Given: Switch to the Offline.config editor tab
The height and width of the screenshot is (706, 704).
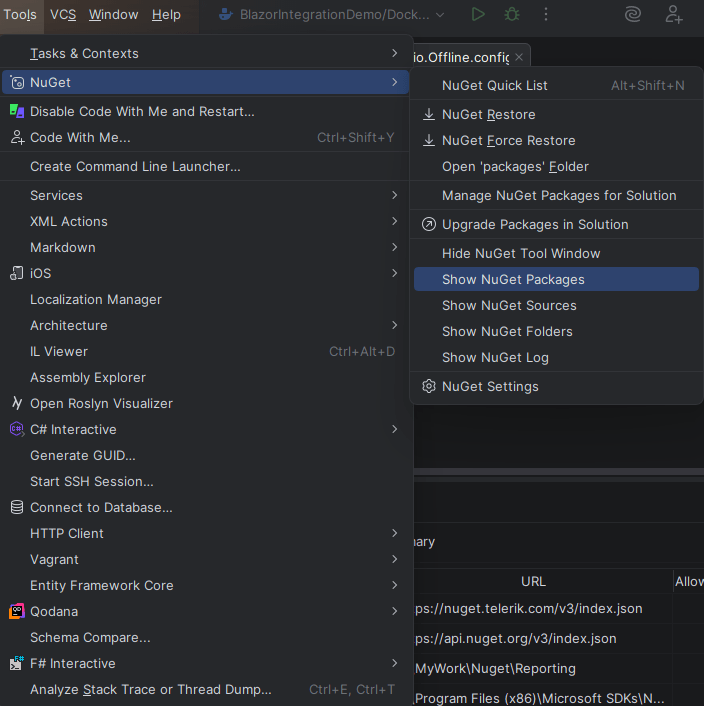Looking at the screenshot, I should pos(461,57).
